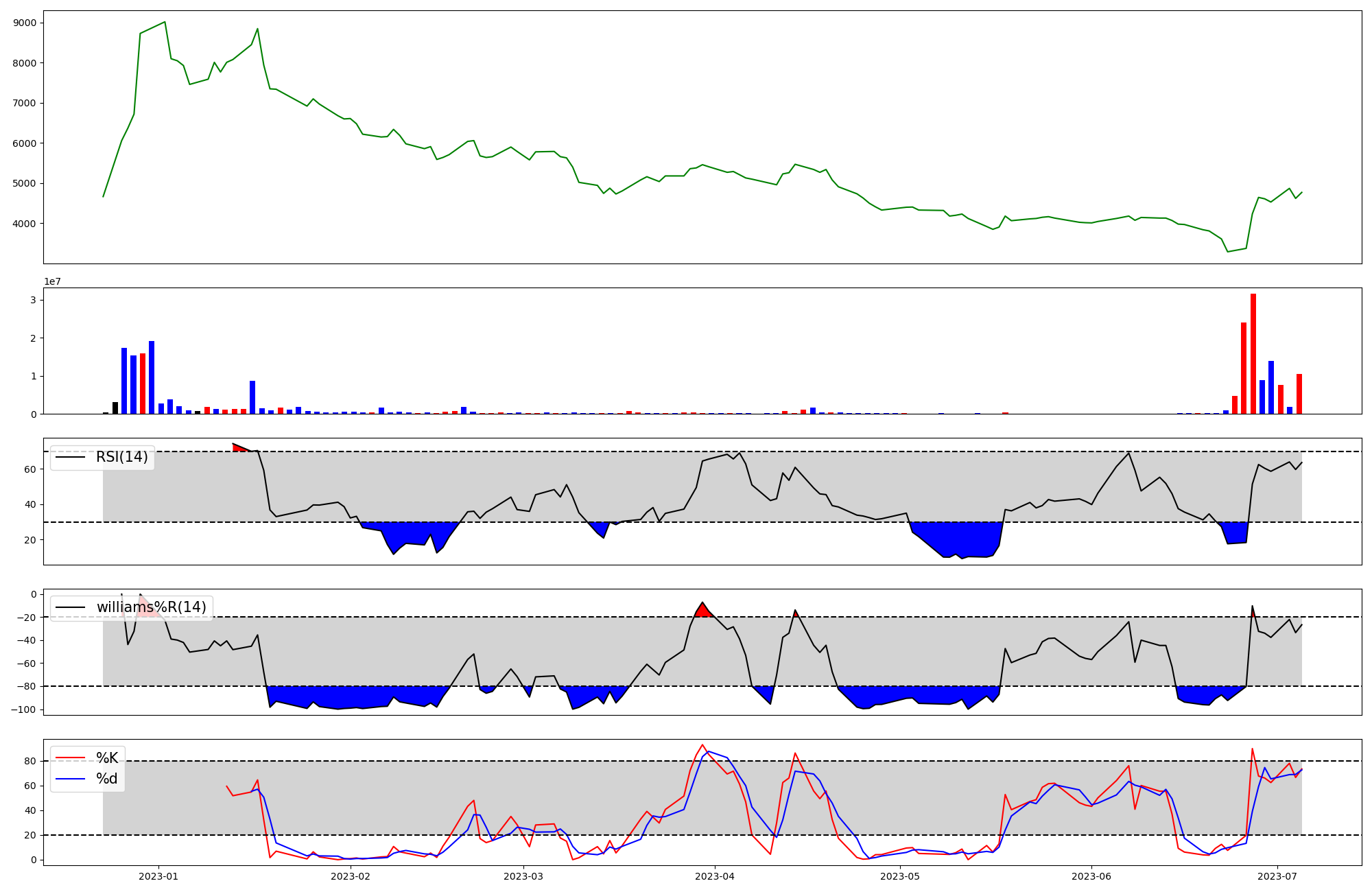Click the 4000 price axis tick label
Image resolution: width=1372 pixels, height=892 pixels.
(25, 224)
